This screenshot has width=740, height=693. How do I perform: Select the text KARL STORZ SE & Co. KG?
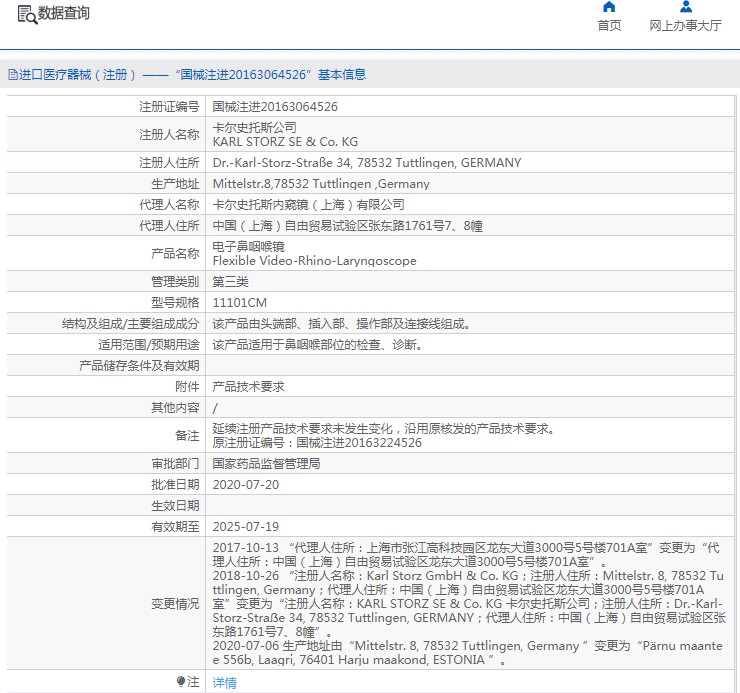[x=285, y=142]
